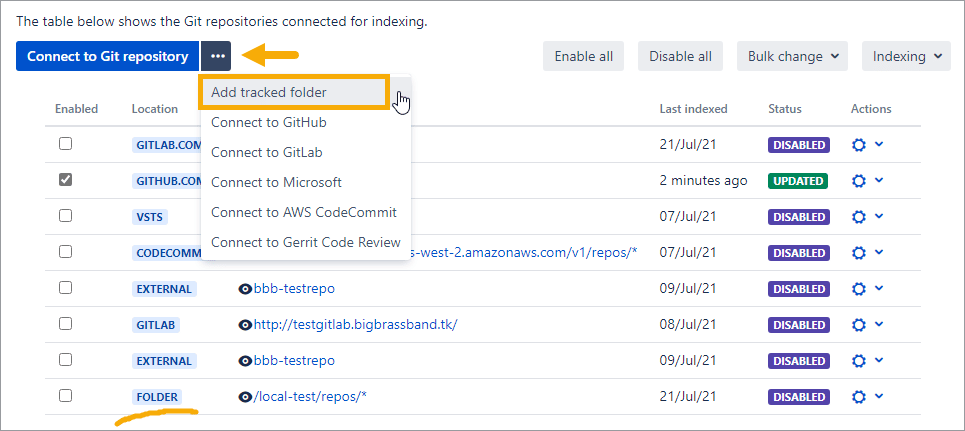Click the Last indexed column header

point(693,109)
